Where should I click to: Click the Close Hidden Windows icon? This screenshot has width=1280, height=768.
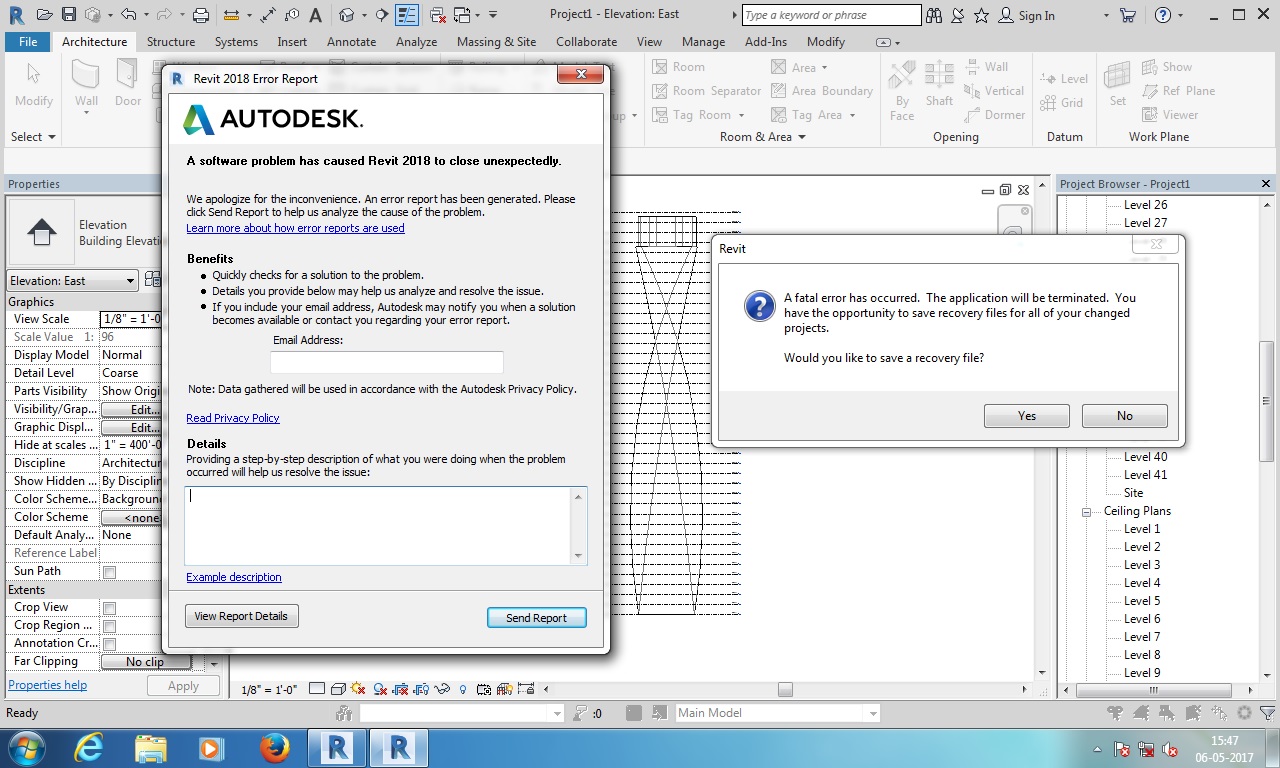point(436,15)
